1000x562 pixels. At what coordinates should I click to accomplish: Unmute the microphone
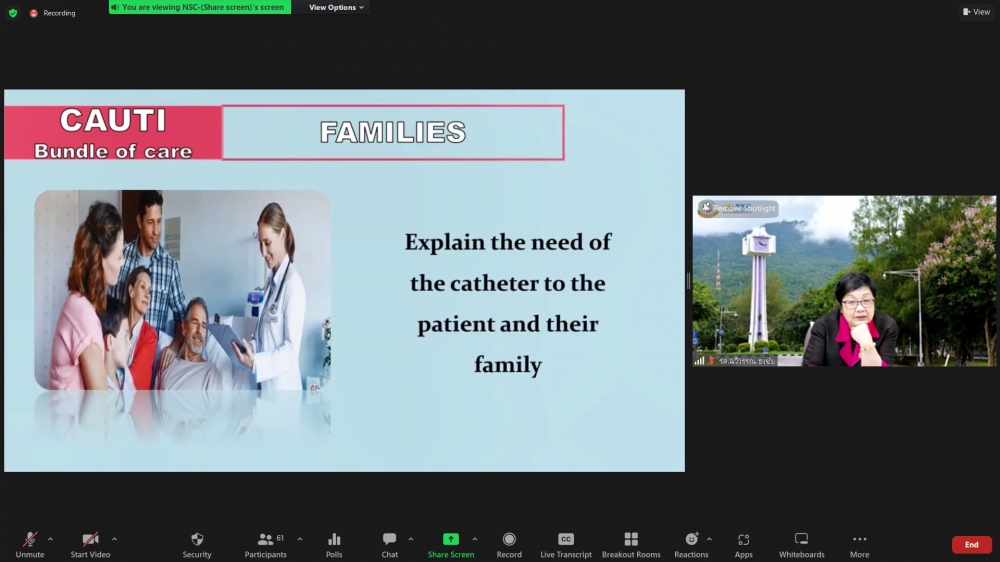tap(30, 545)
